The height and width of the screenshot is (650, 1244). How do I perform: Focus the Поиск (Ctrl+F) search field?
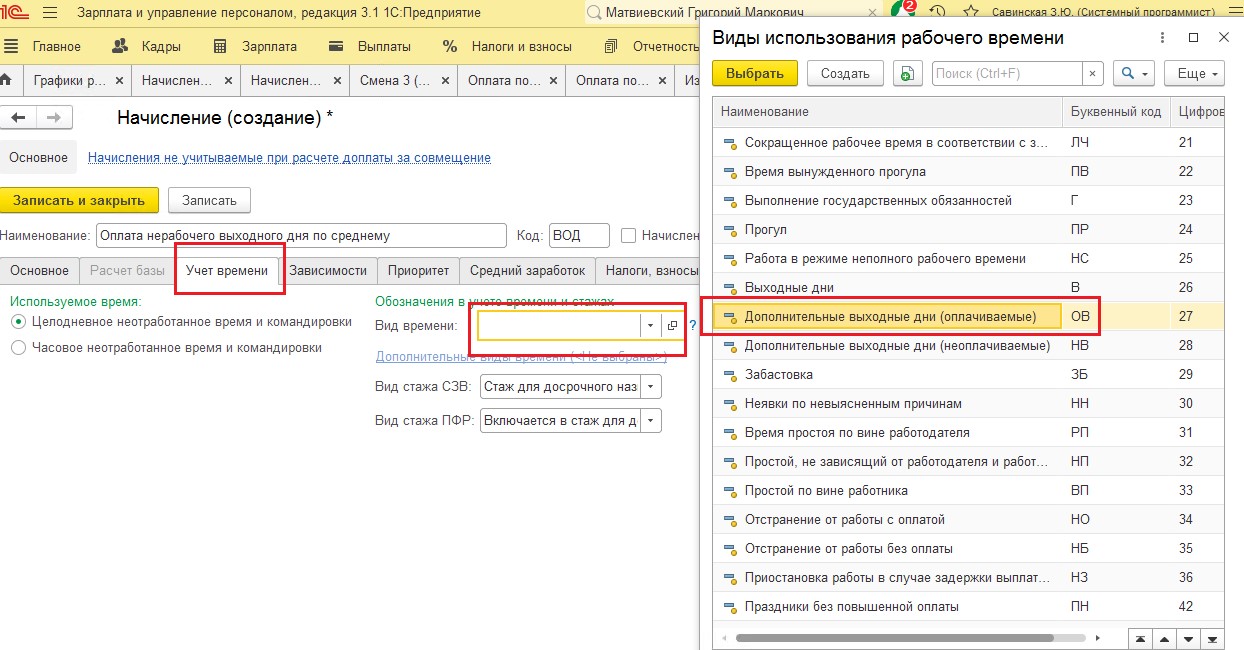tap(1007, 73)
